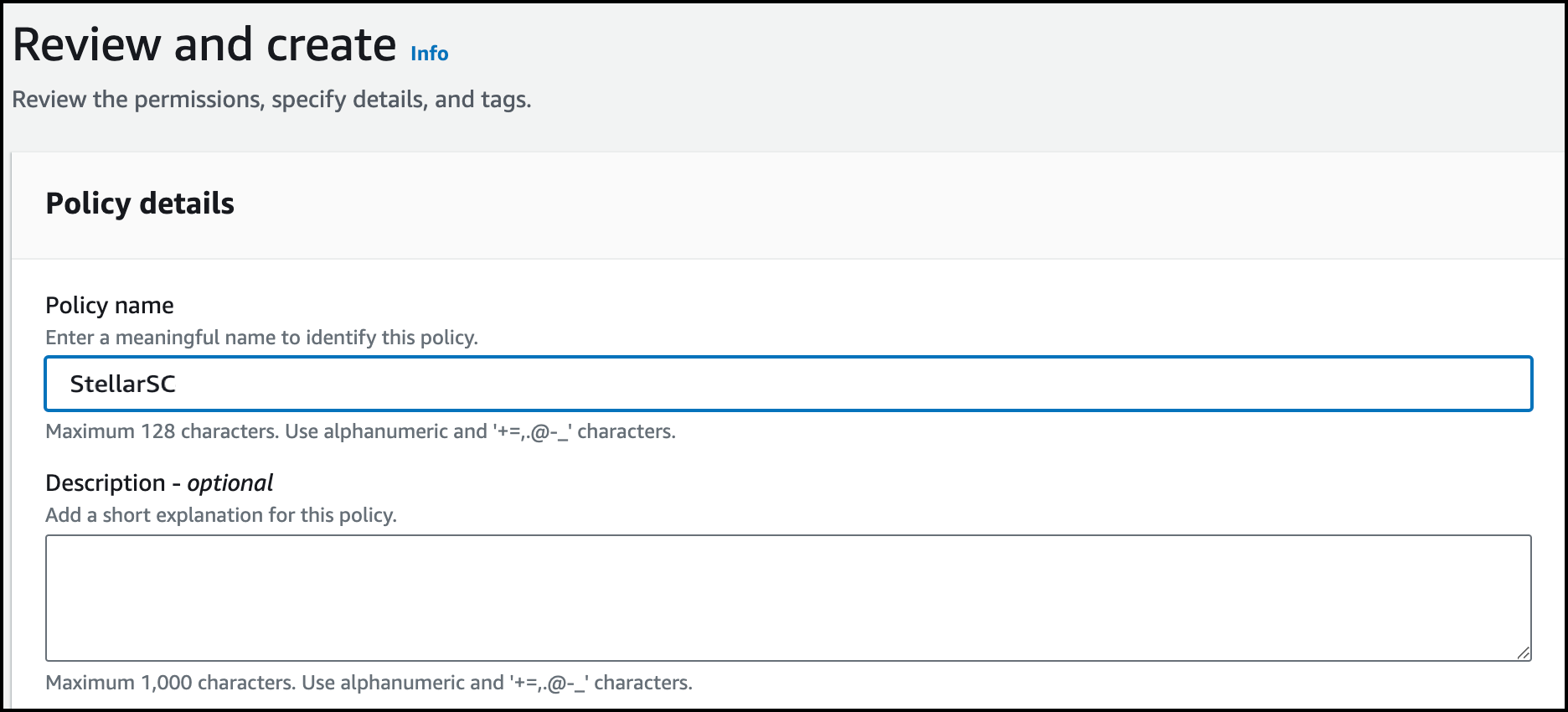Viewport: 1568px width, 712px height.
Task: Click the 'Add a short explanation' helper text
Action: click(221, 515)
